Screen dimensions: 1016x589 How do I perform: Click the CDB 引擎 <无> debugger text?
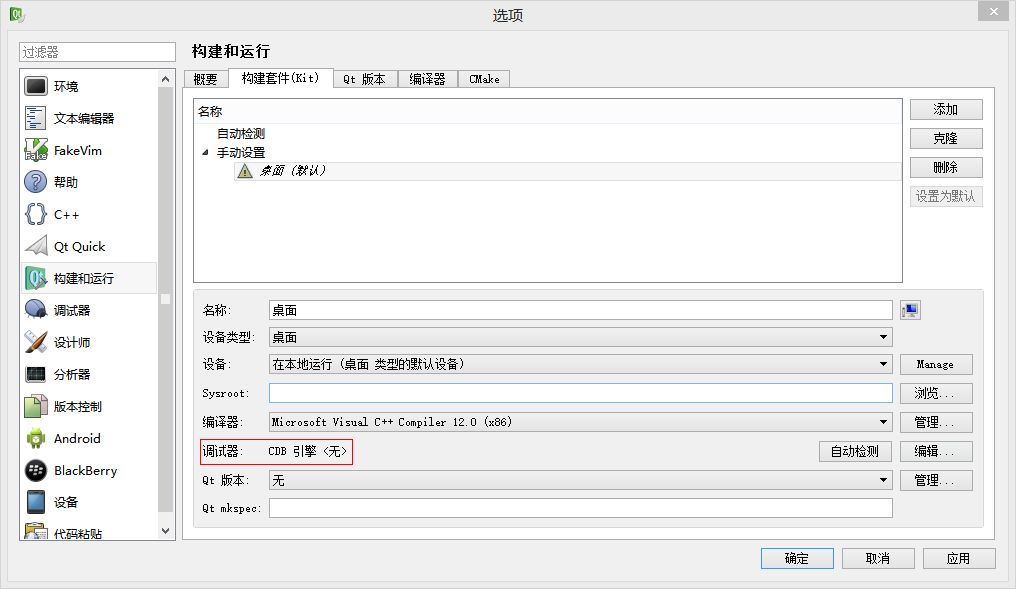tap(308, 451)
